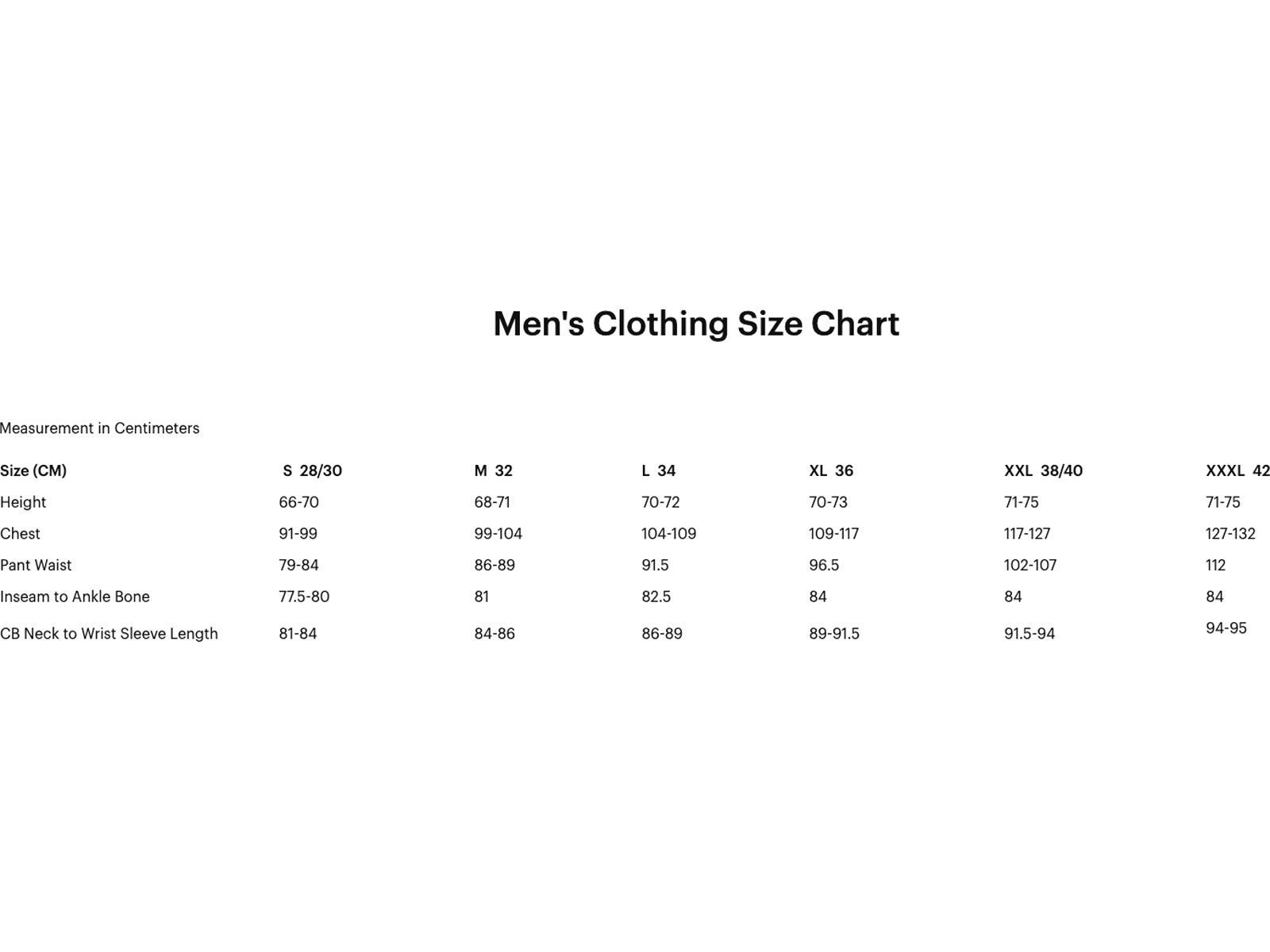Select the Chest row label
Viewport: 1270px width, 952px height.
pyautogui.click(x=20, y=534)
